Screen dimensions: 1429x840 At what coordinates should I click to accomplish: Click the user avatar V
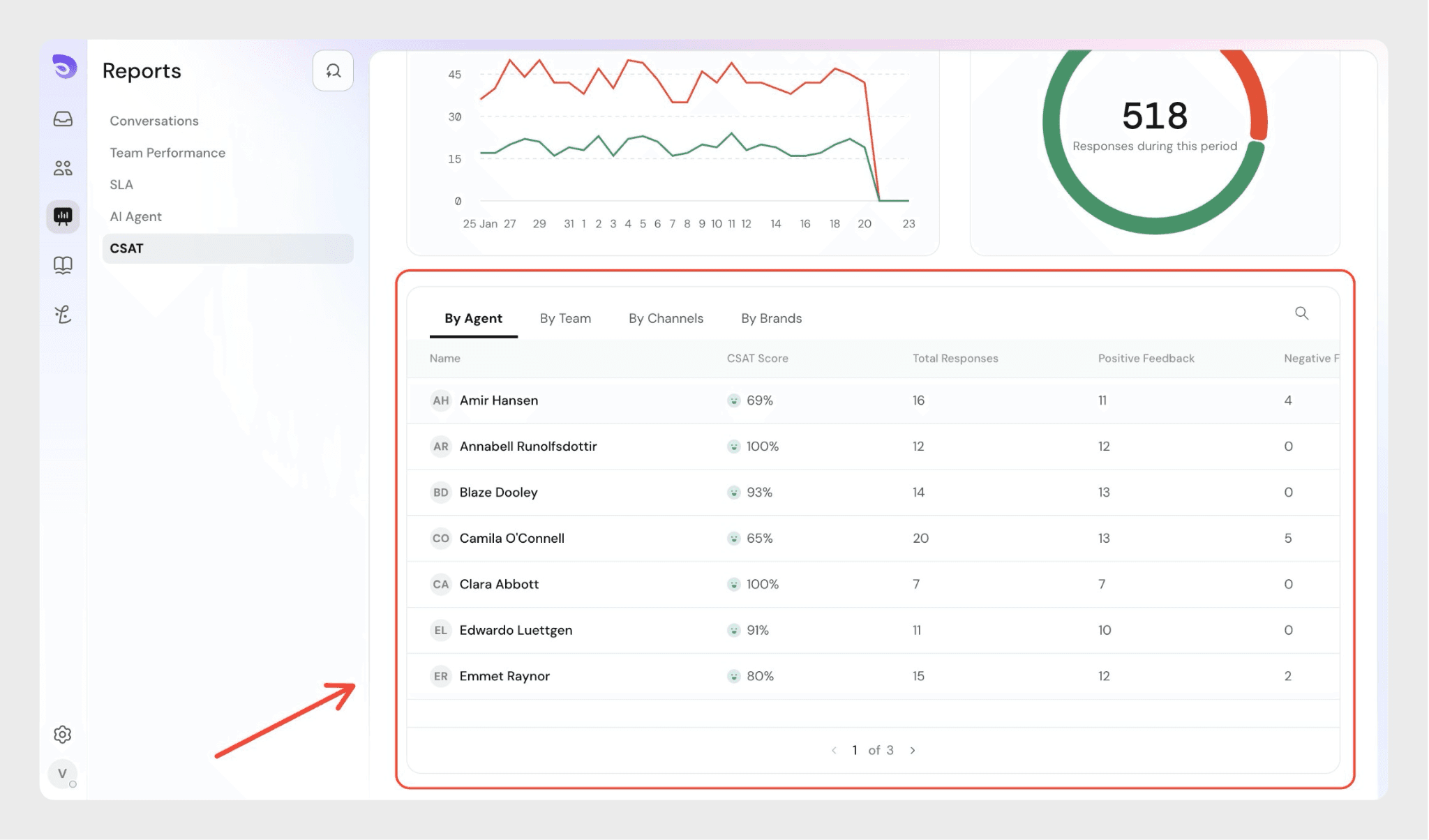[x=63, y=773]
